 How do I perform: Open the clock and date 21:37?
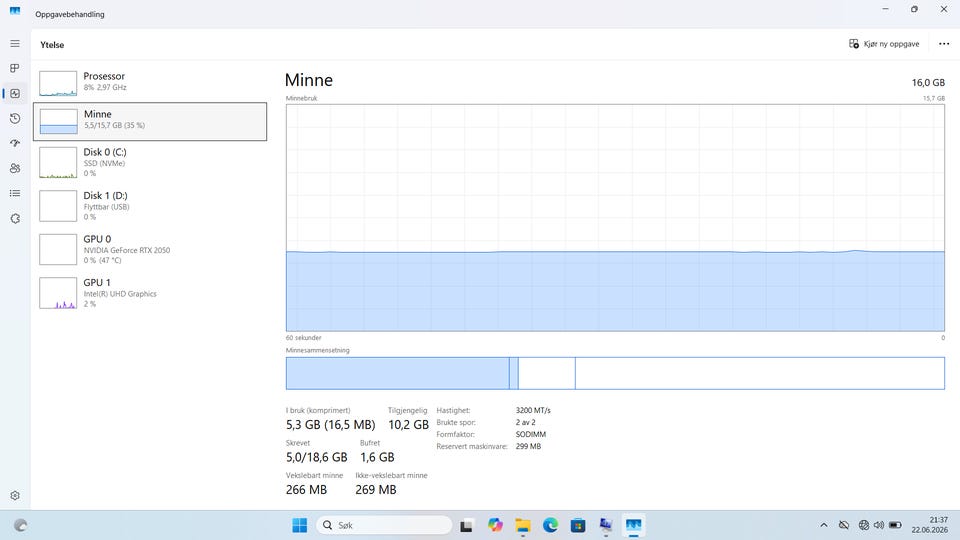pyautogui.click(x=929, y=525)
